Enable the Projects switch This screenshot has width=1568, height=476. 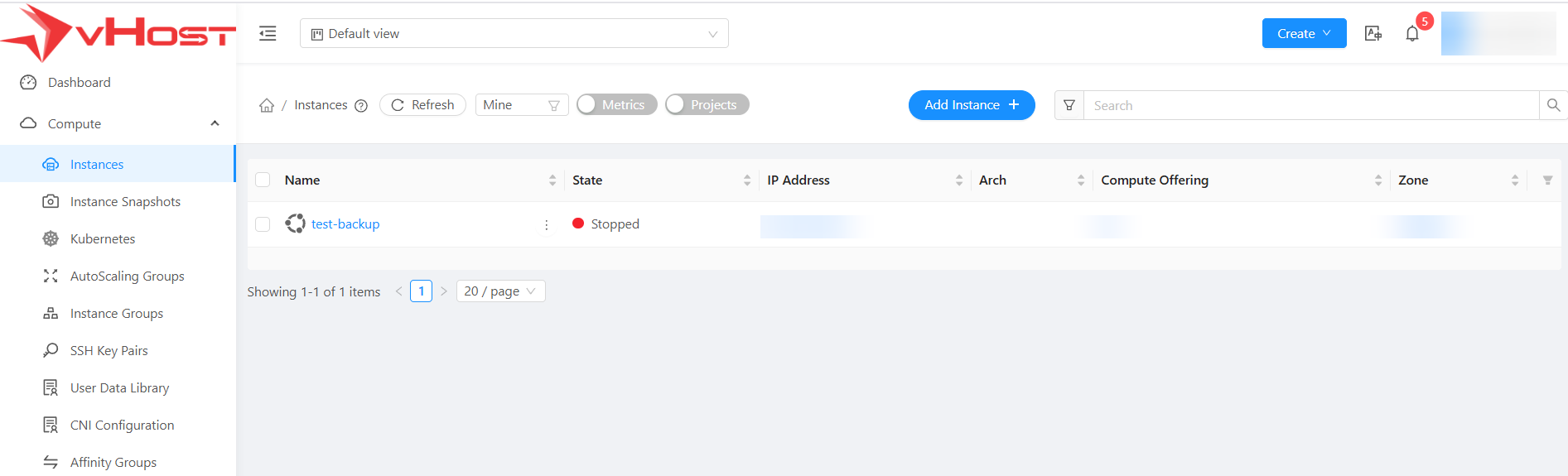coord(707,105)
